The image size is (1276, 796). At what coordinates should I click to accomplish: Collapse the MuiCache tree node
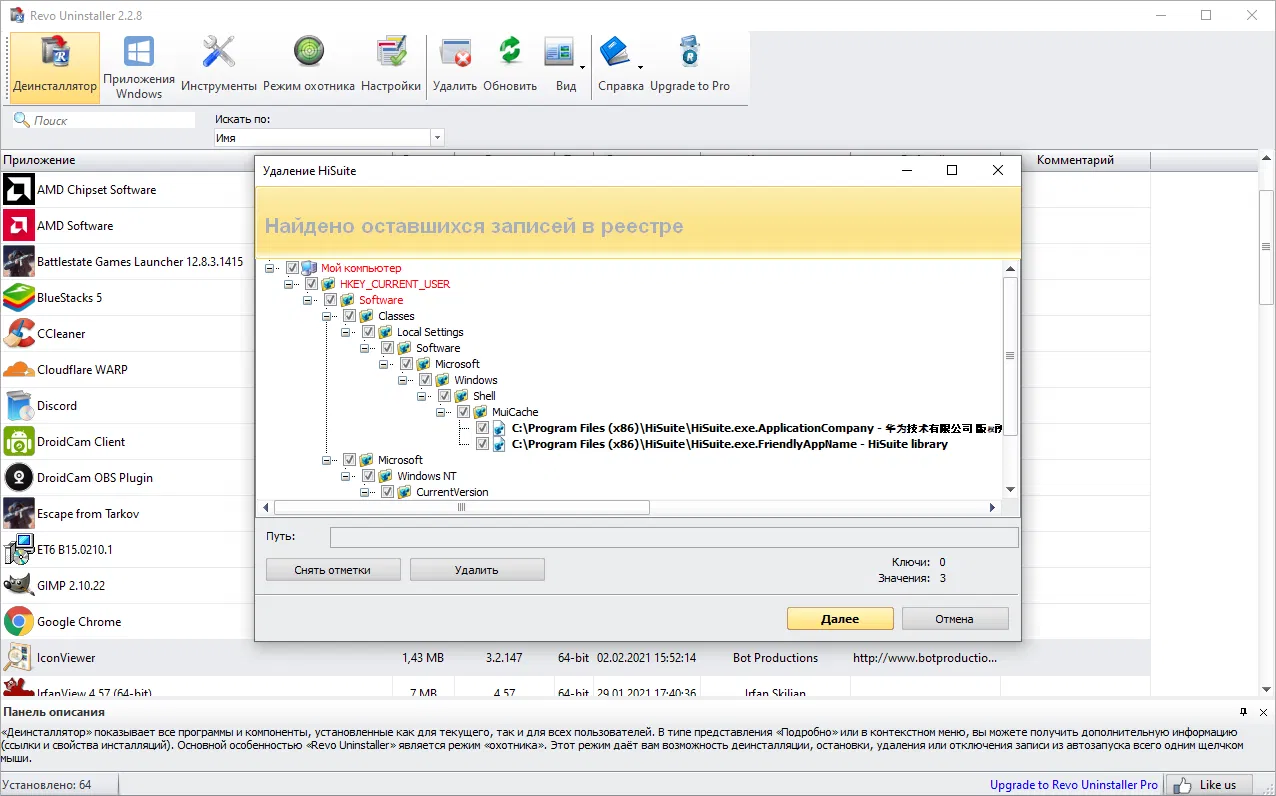pyautogui.click(x=441, y=412)
